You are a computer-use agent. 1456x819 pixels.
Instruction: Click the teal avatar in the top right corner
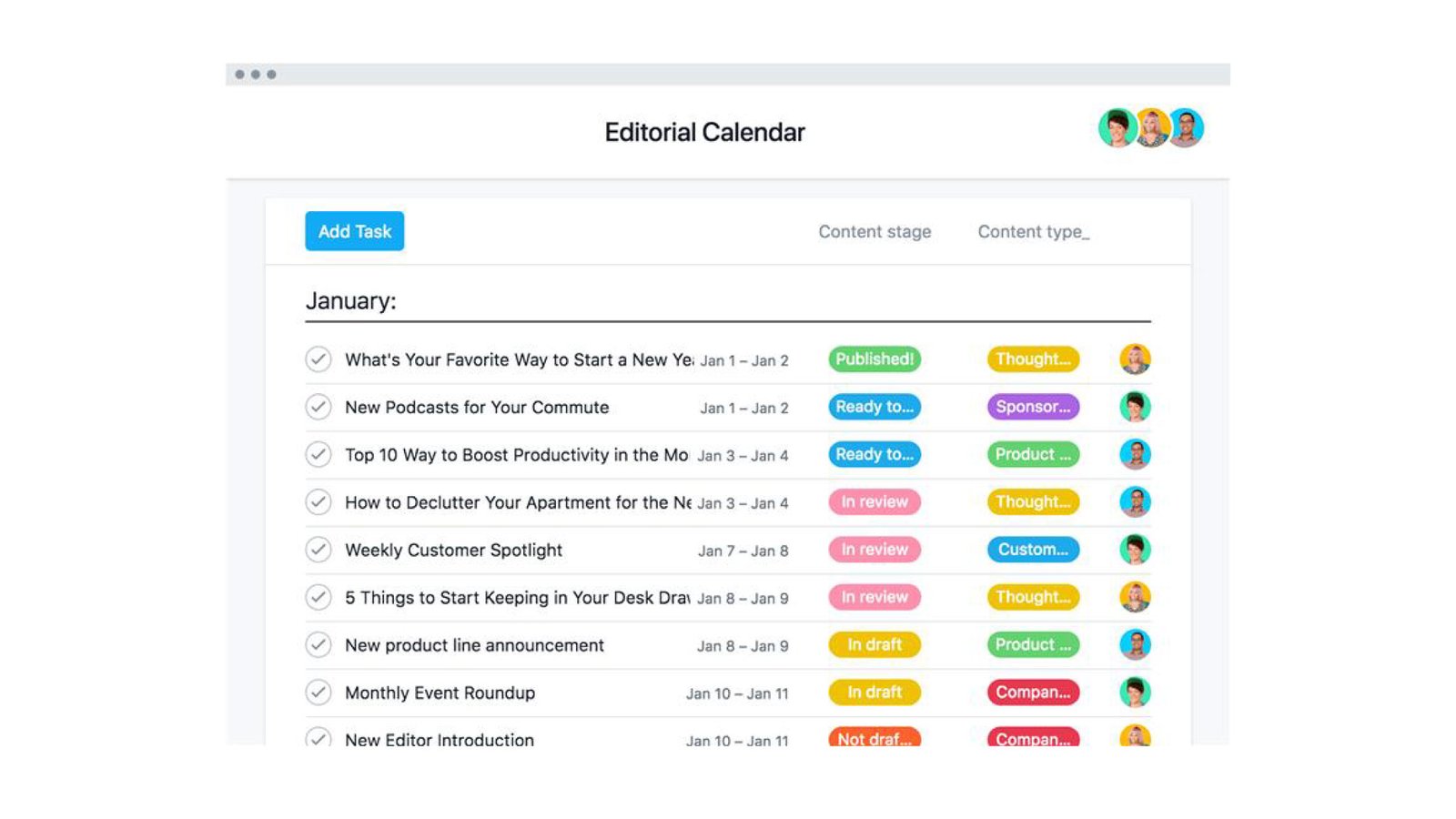(1118, 128)
